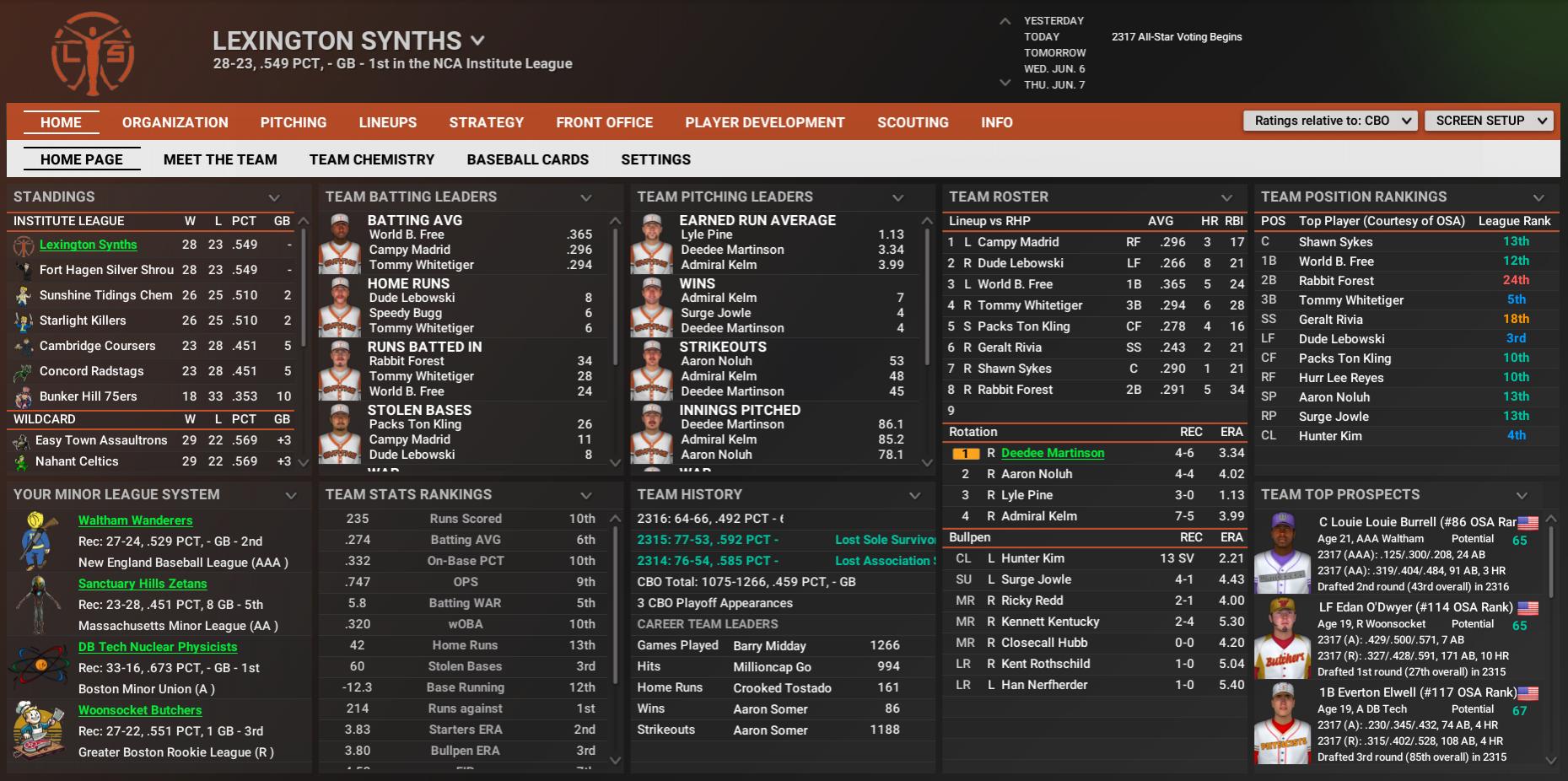Click World B. Free's batting average photo
The height and width of the screenshot is (781, 1568).
340,242
